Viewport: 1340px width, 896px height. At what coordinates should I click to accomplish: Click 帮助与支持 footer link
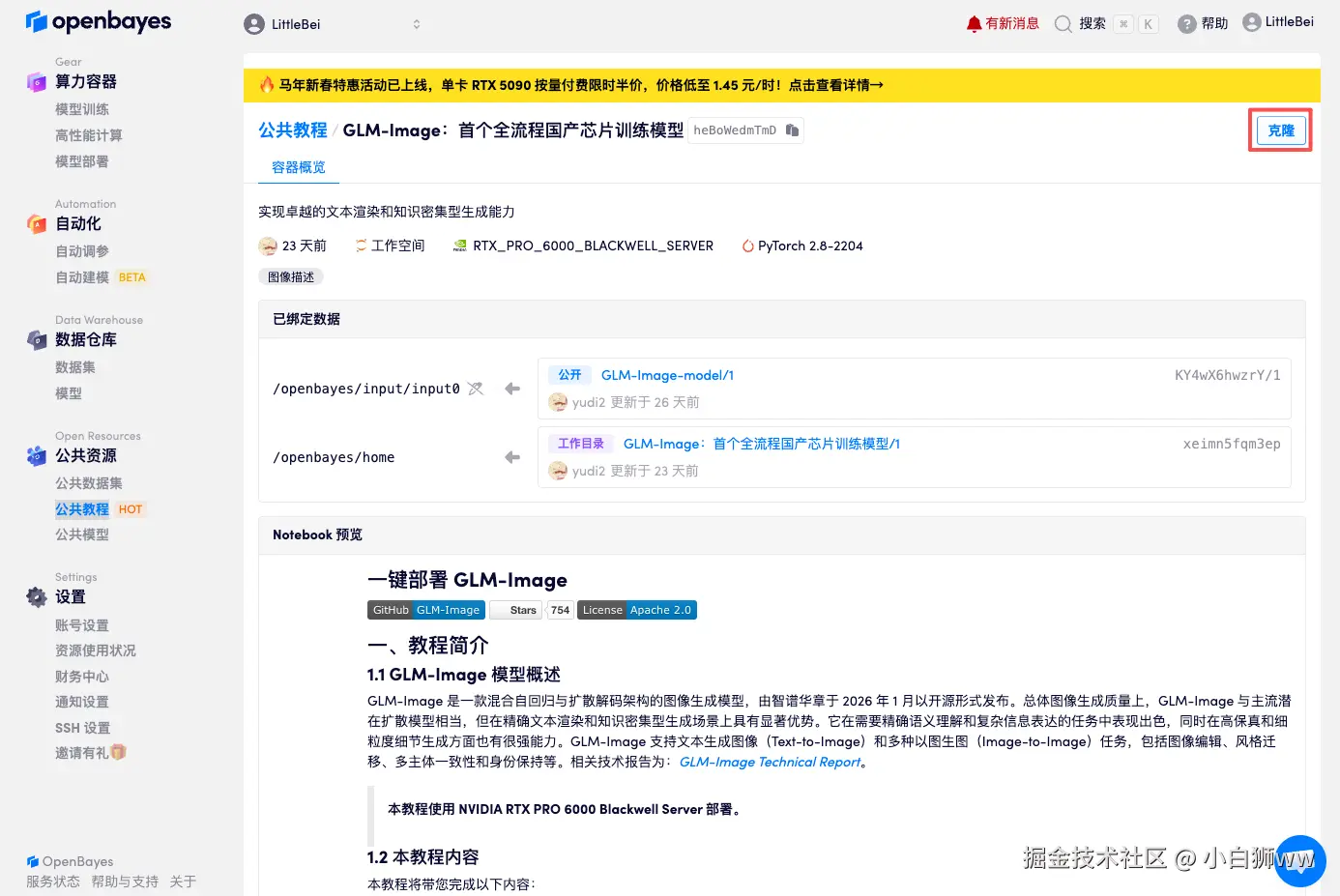[x=125, y=882]
